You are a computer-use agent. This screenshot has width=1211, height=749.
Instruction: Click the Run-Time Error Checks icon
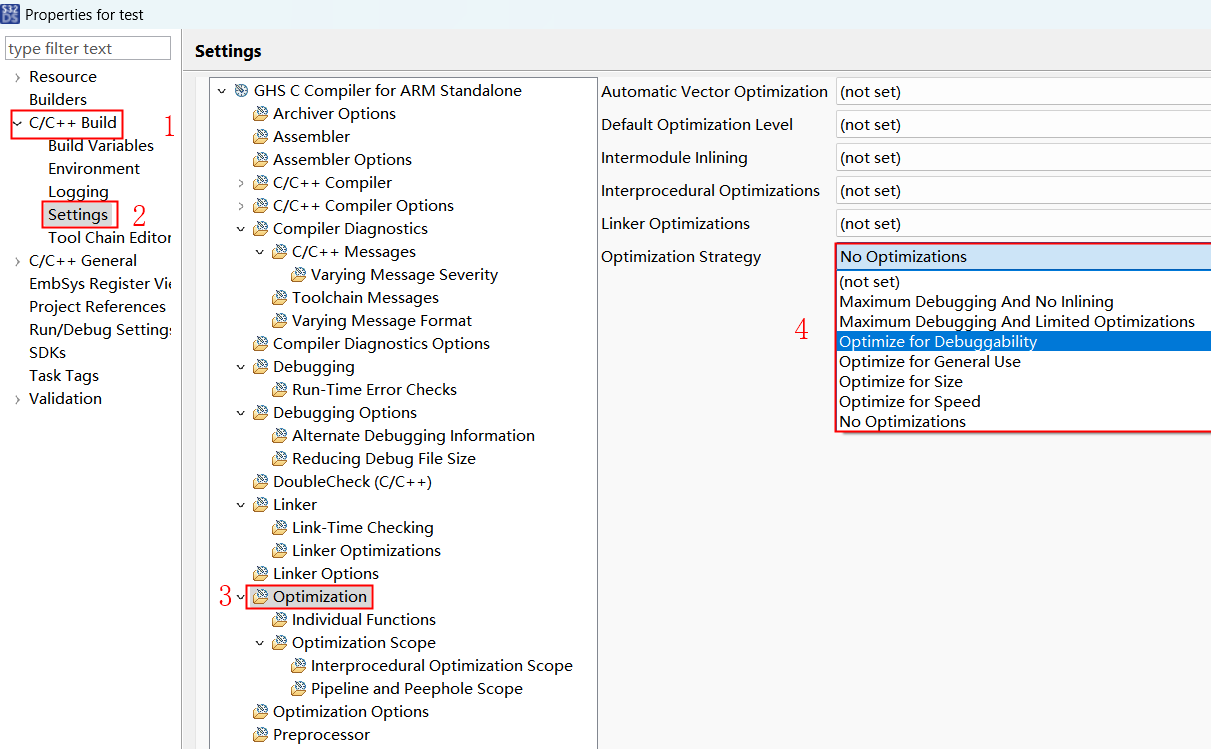[279, 390]
